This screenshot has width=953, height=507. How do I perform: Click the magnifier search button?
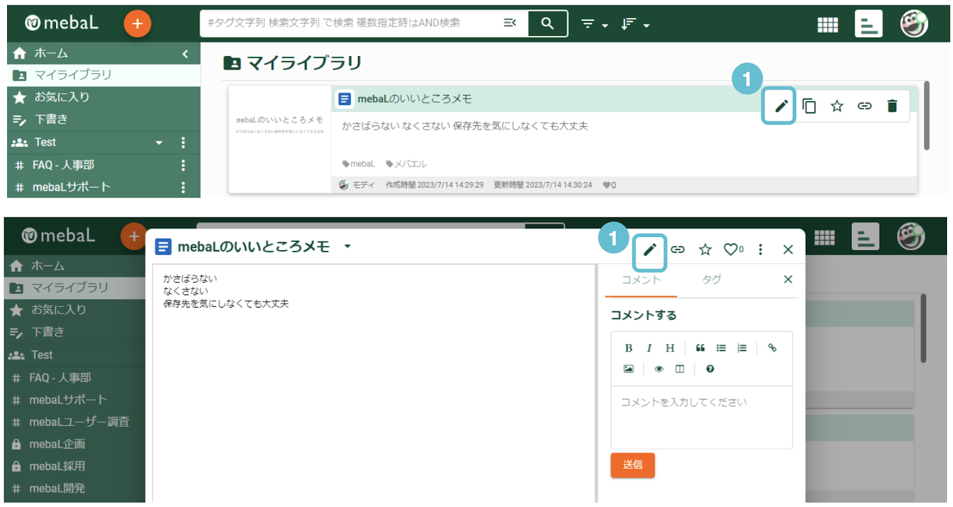coord(547,23)
